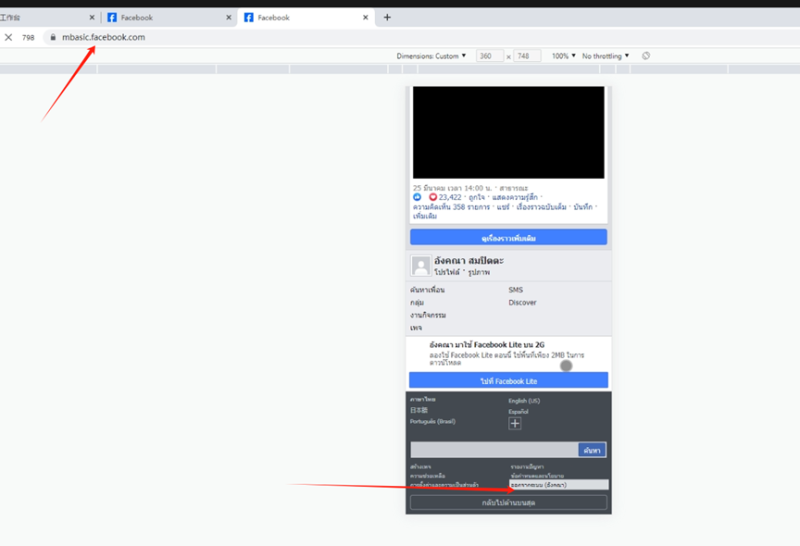Open the 100% zoom dropdown

pos(563,56)
